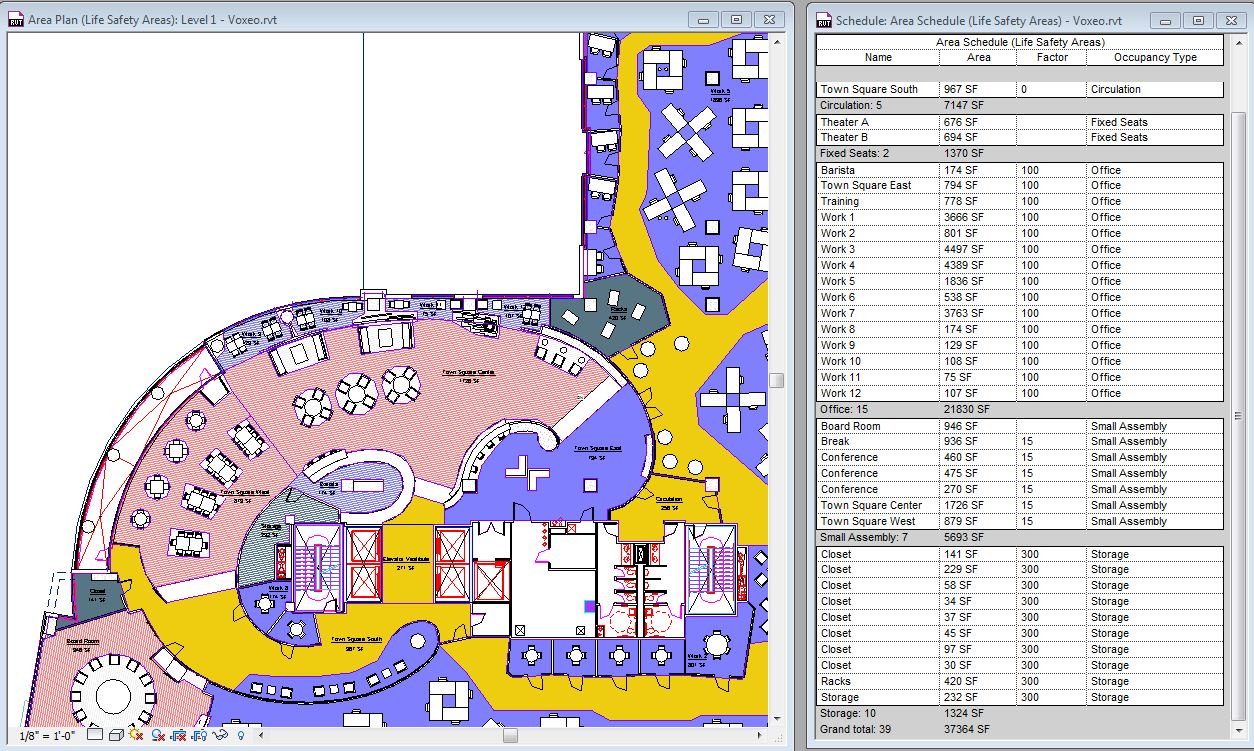Click Revit icon in Schedule window title bar
The image size is (1254, 751).
click(x=824, y=19)
